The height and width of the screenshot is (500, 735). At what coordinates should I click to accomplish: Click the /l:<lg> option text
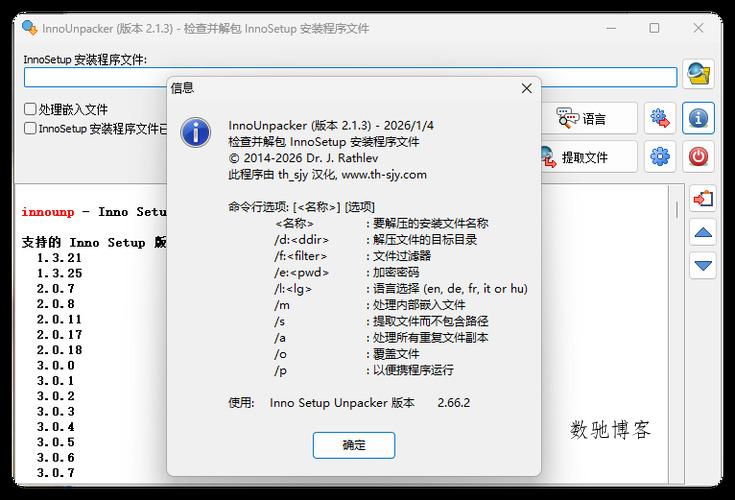293,289
